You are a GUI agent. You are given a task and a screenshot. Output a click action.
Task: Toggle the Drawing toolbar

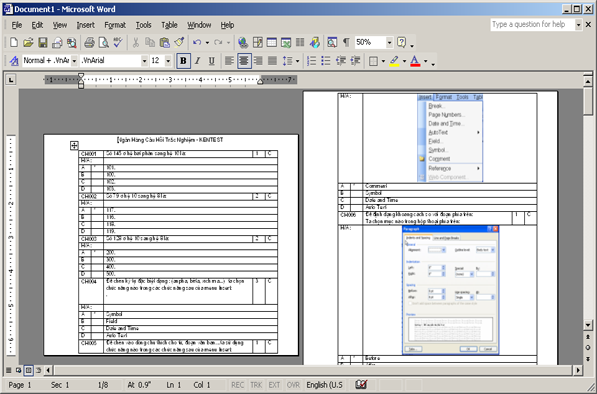(314, 42)
